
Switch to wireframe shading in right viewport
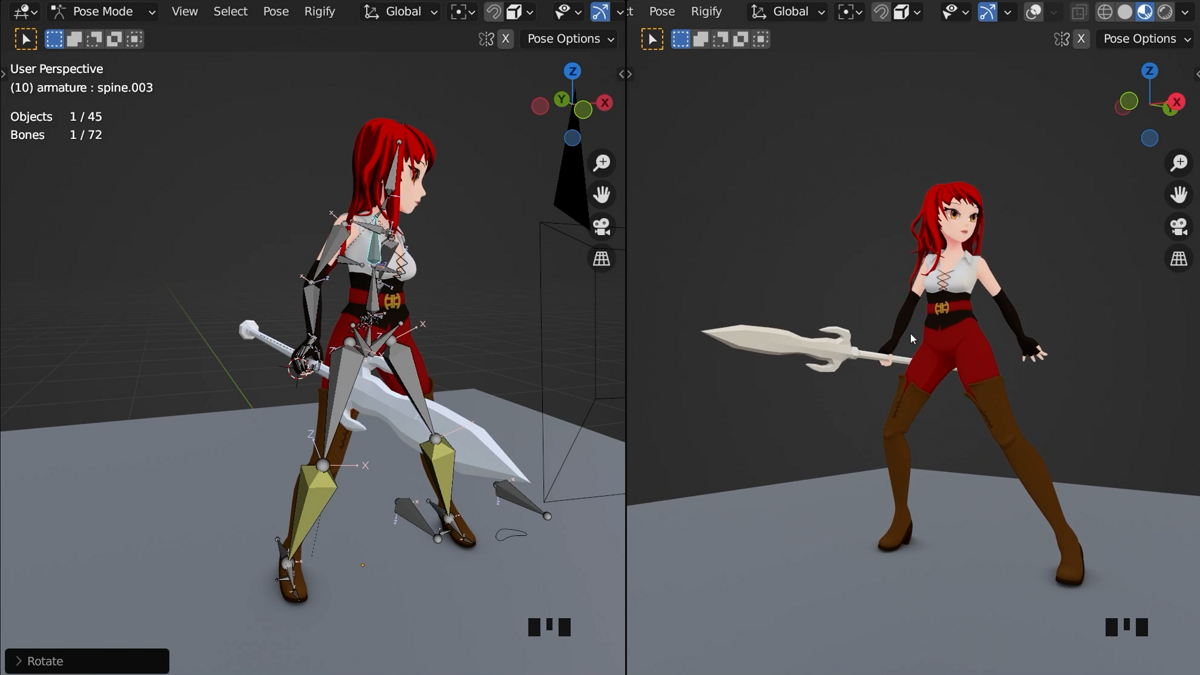(x=1105, y=12)
